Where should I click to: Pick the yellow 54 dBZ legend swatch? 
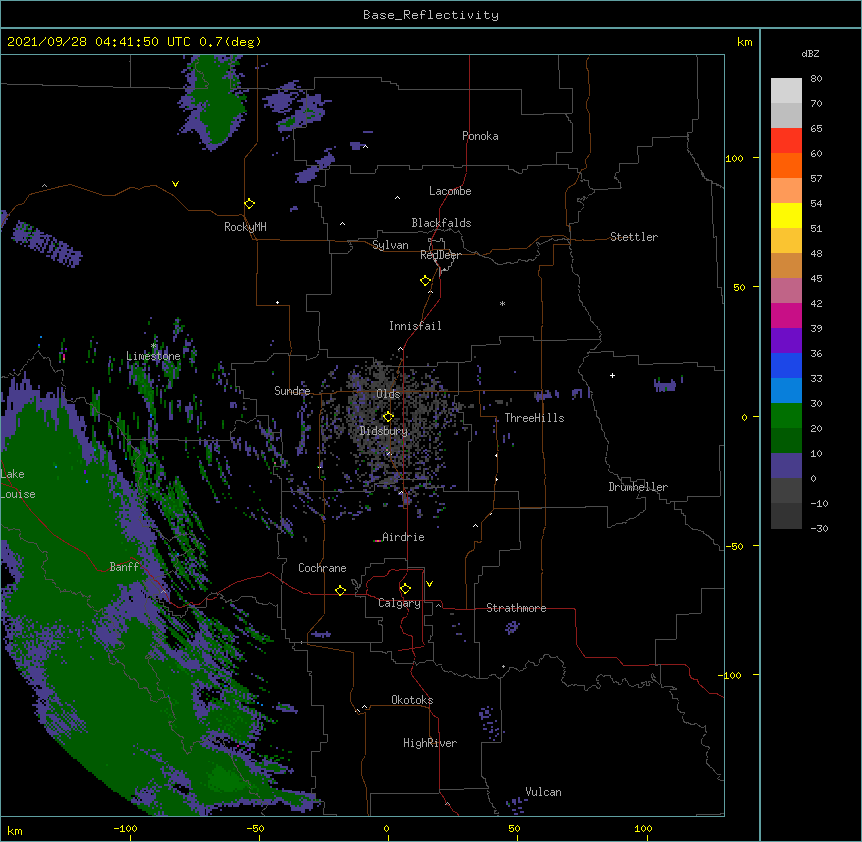tap(786, 215)
